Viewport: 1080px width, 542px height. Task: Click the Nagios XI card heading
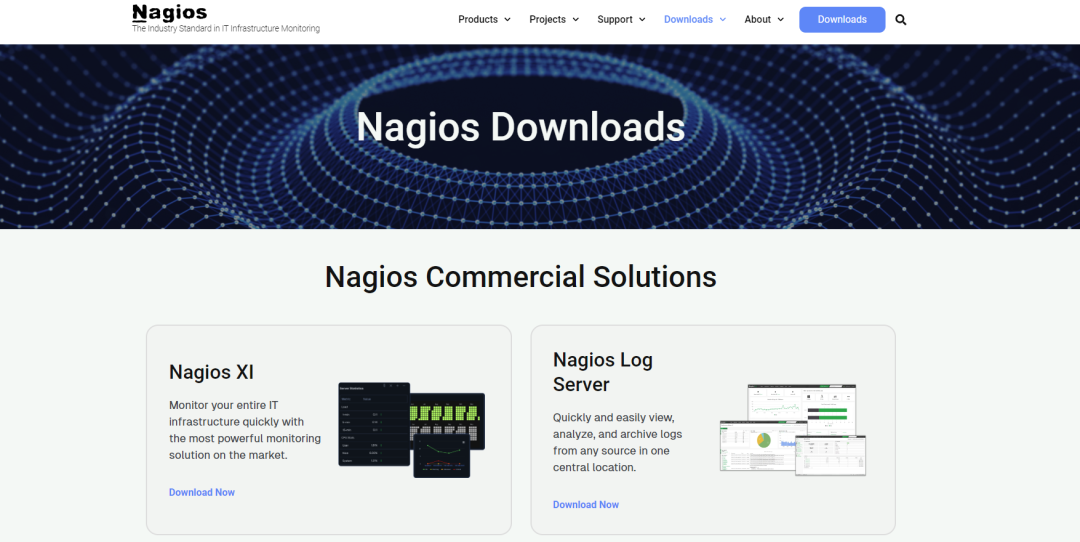pyautogui.click(x=211, y=373)
